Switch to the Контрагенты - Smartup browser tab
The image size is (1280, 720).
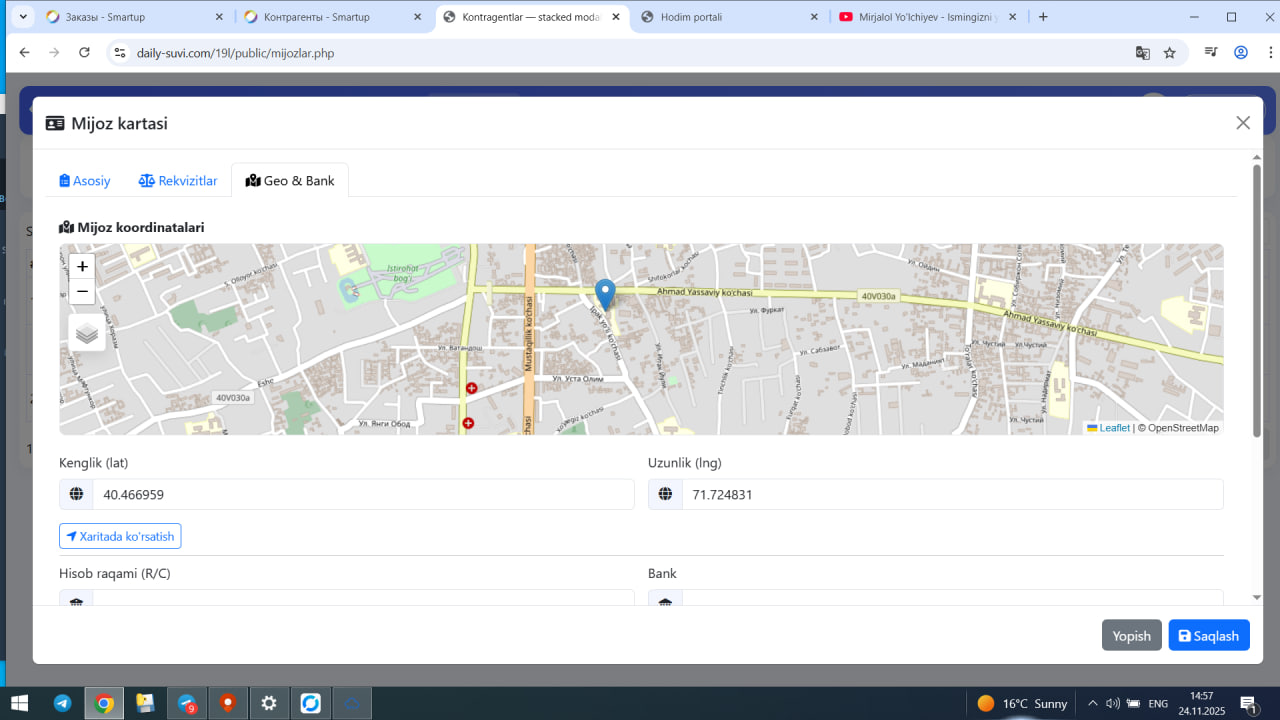click(x=332, y=17)
